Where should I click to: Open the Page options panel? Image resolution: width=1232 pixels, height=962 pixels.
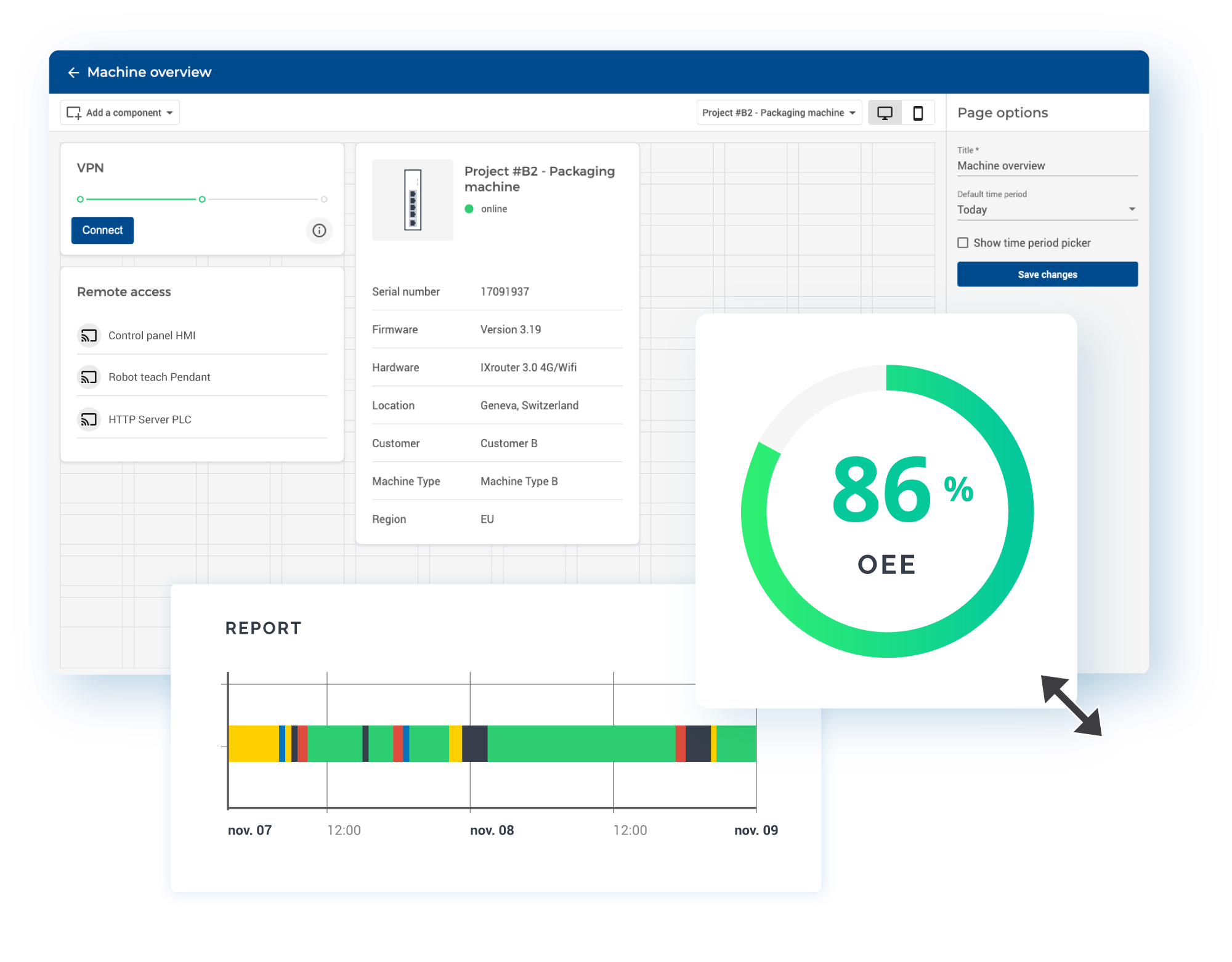(1002, 112)
